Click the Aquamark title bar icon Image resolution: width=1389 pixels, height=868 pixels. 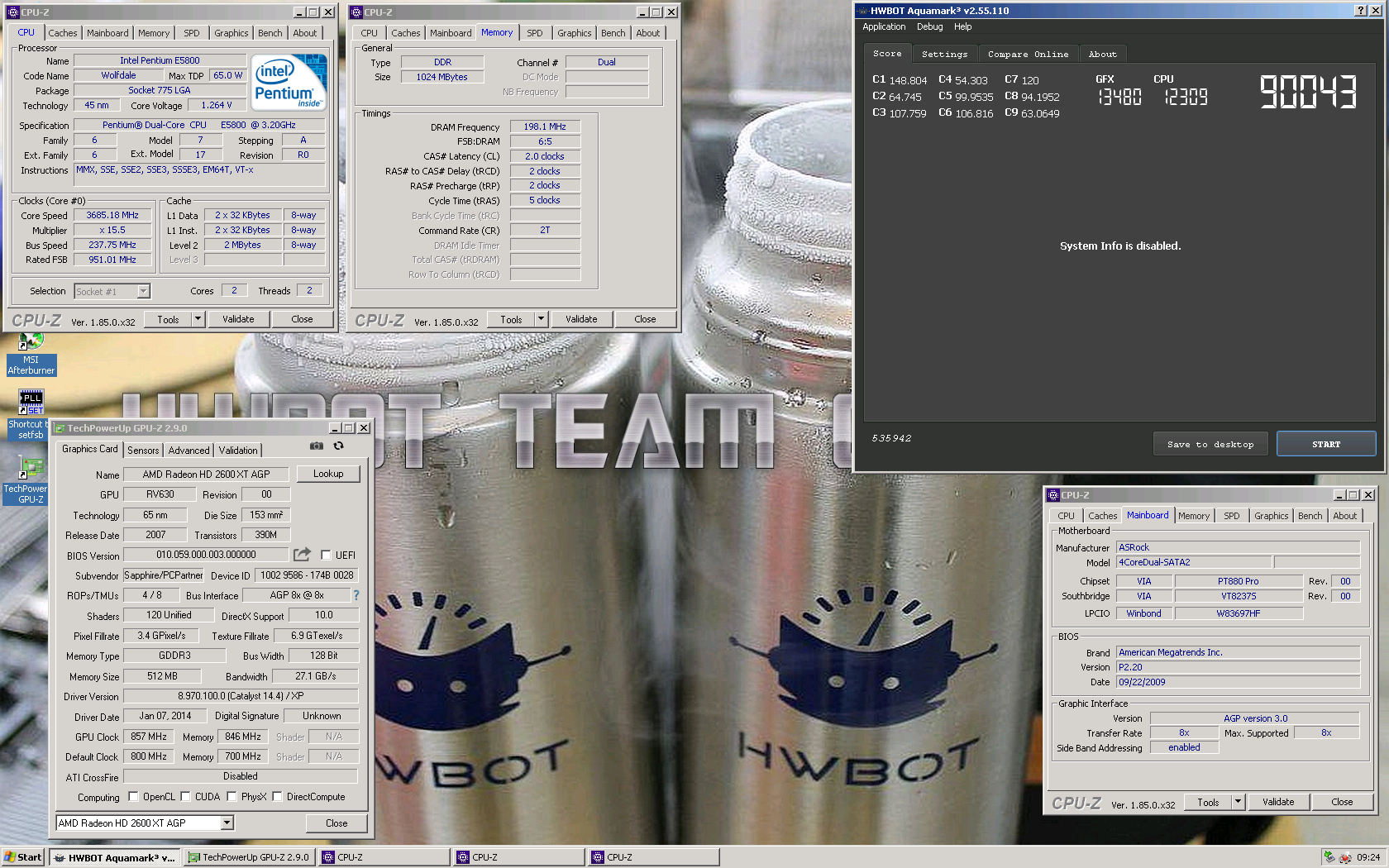863,11
